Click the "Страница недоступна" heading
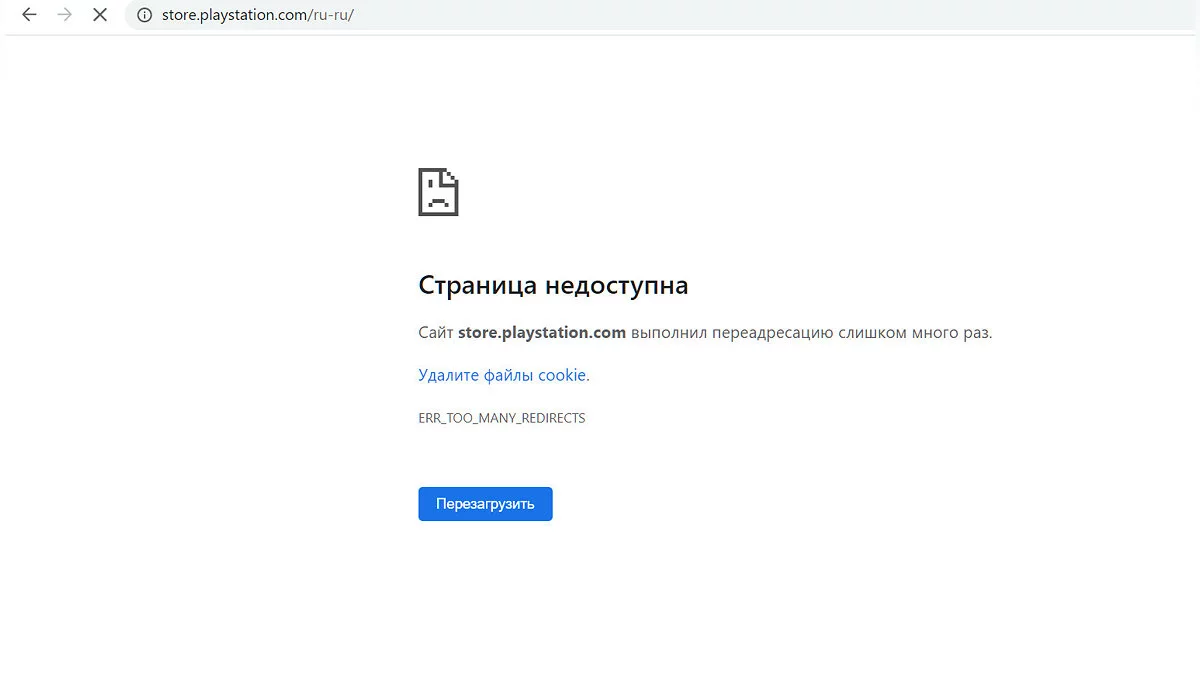 click(x=553, y=285)
